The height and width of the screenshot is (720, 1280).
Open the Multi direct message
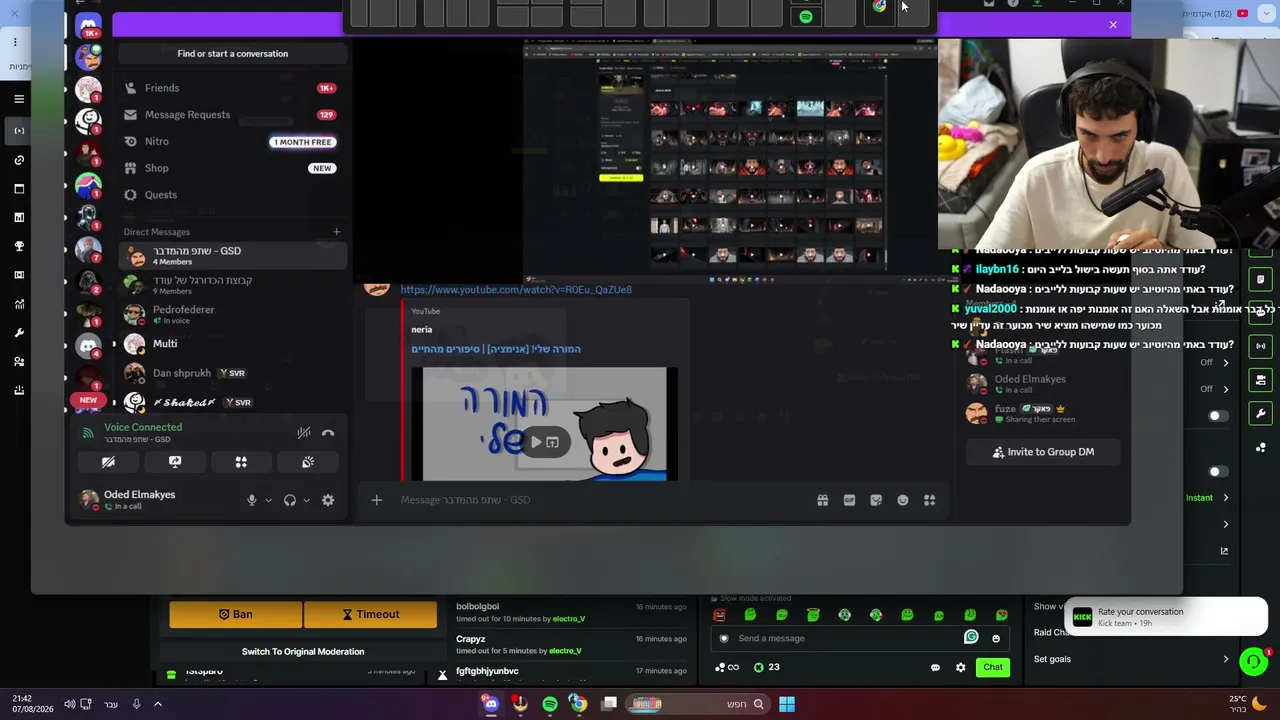[232, 344]
